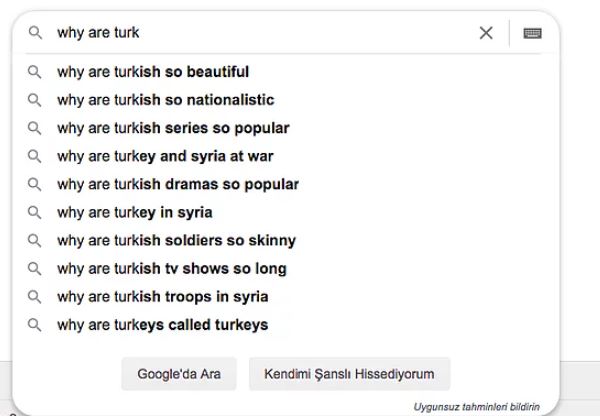Click into the 'why are turk' search field

coord(260,33)
